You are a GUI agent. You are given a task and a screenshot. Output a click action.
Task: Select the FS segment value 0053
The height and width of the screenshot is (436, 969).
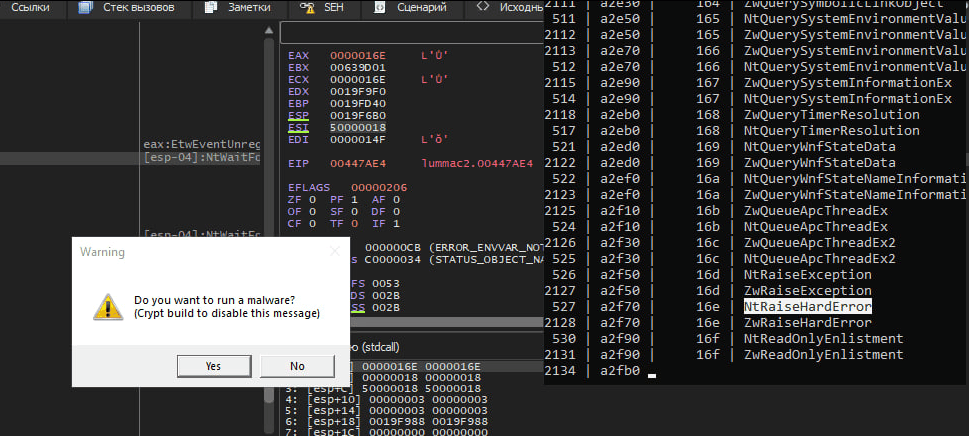[x=387, y=283]
